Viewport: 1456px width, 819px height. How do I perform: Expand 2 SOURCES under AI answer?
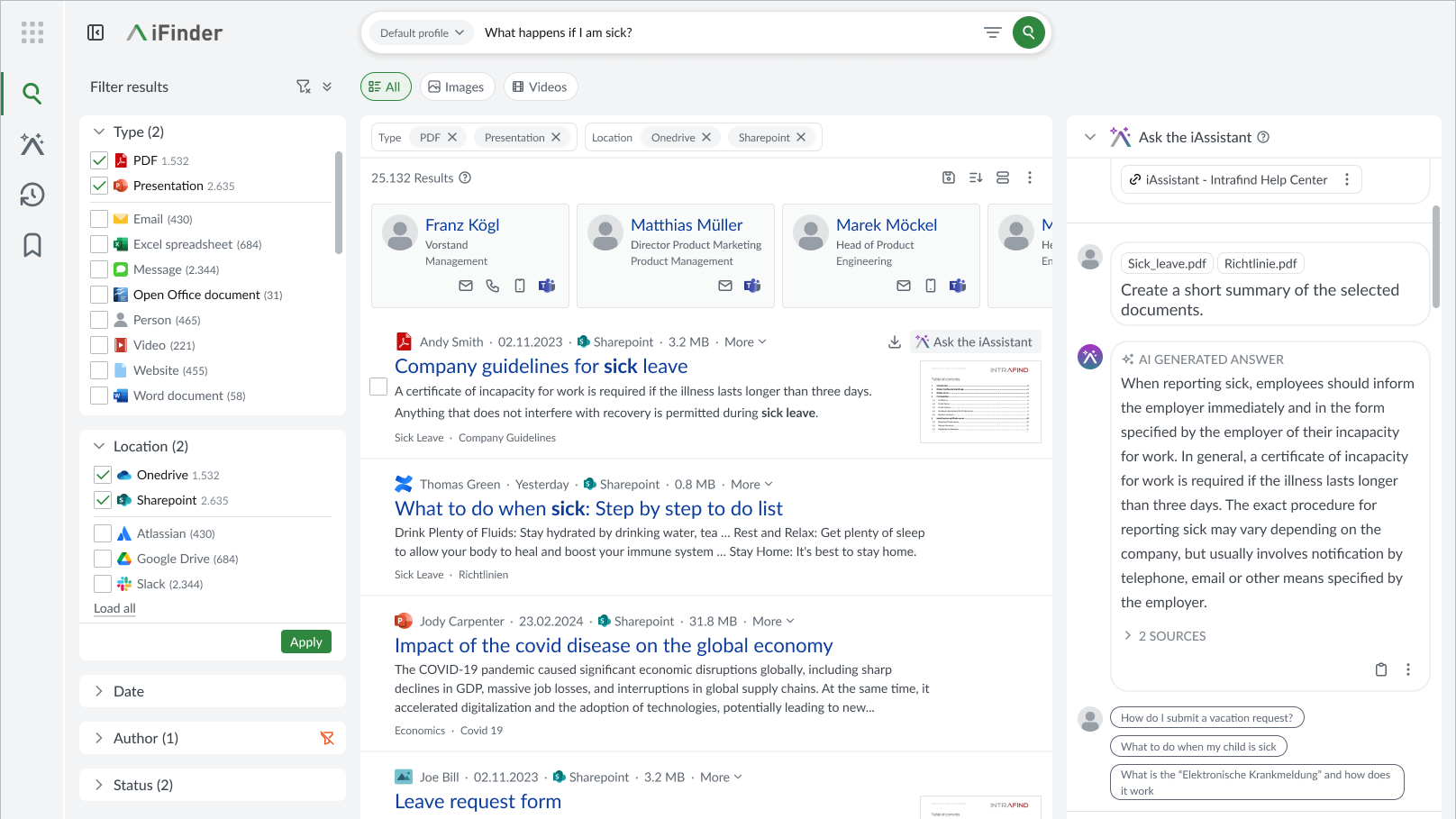click(1164, 636)
